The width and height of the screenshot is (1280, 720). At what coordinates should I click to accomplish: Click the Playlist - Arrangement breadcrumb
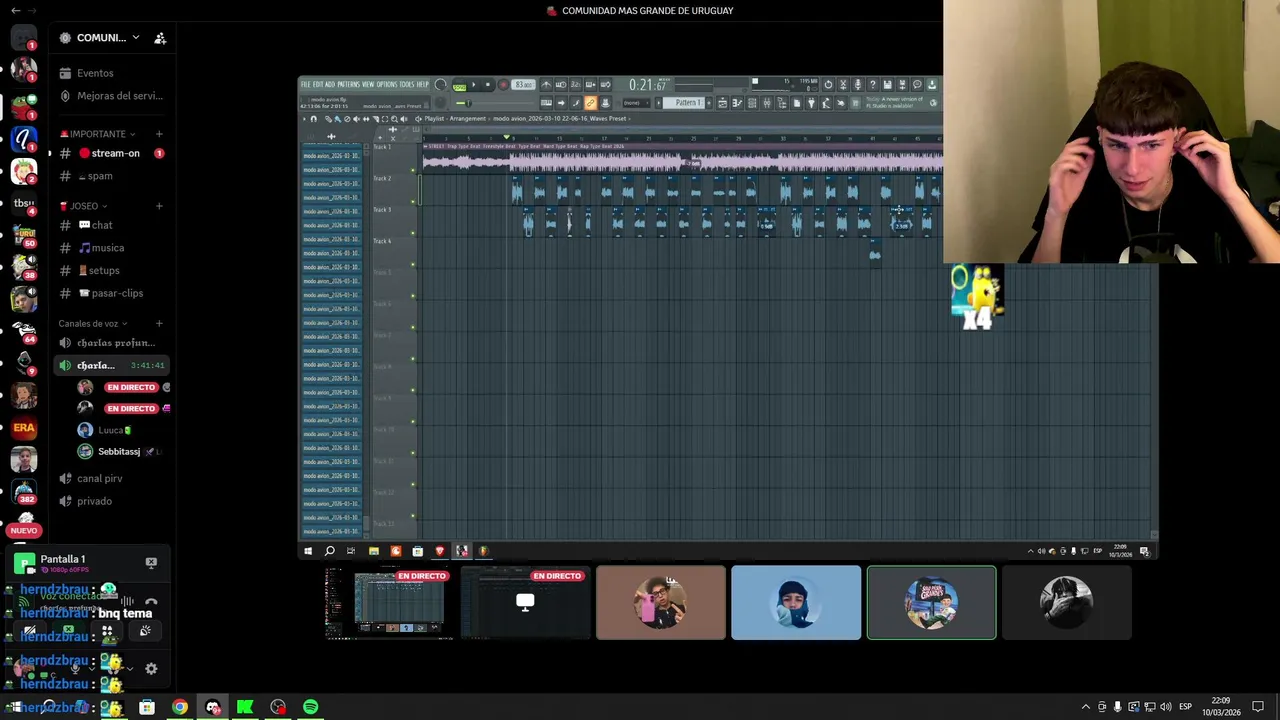coord(455,119)
